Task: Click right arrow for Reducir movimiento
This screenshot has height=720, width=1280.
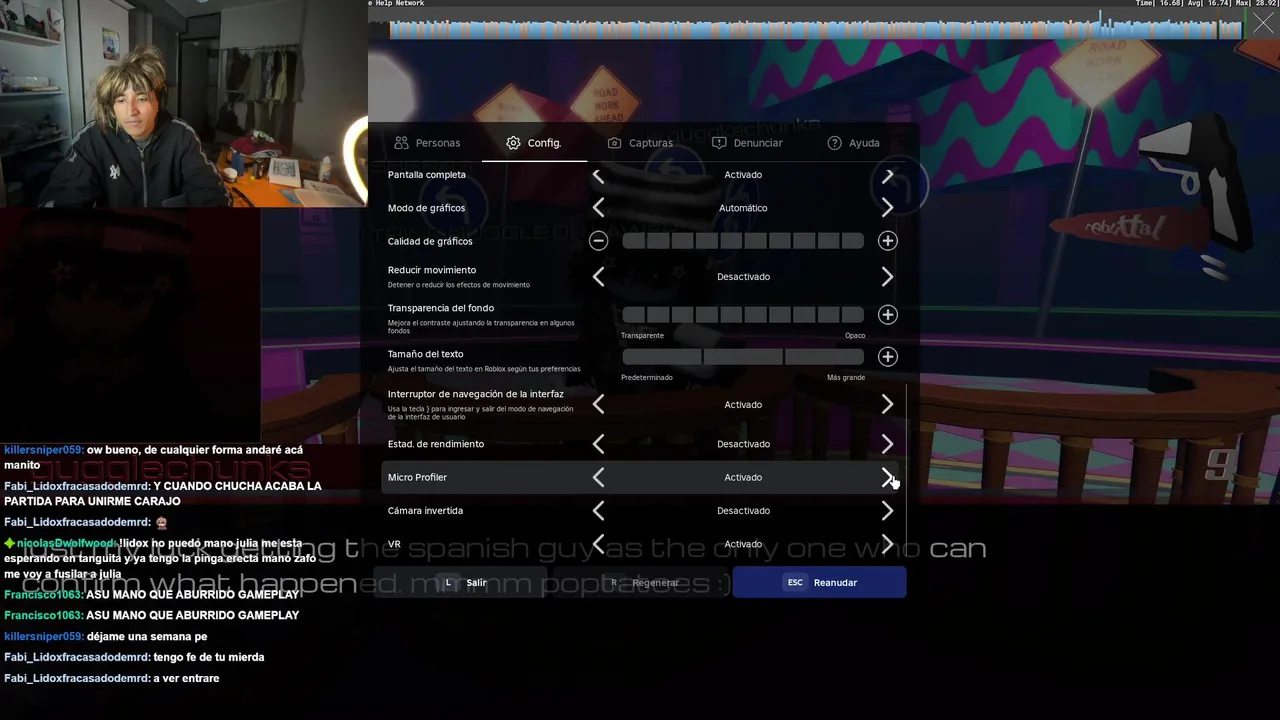Action: [887, 277]
